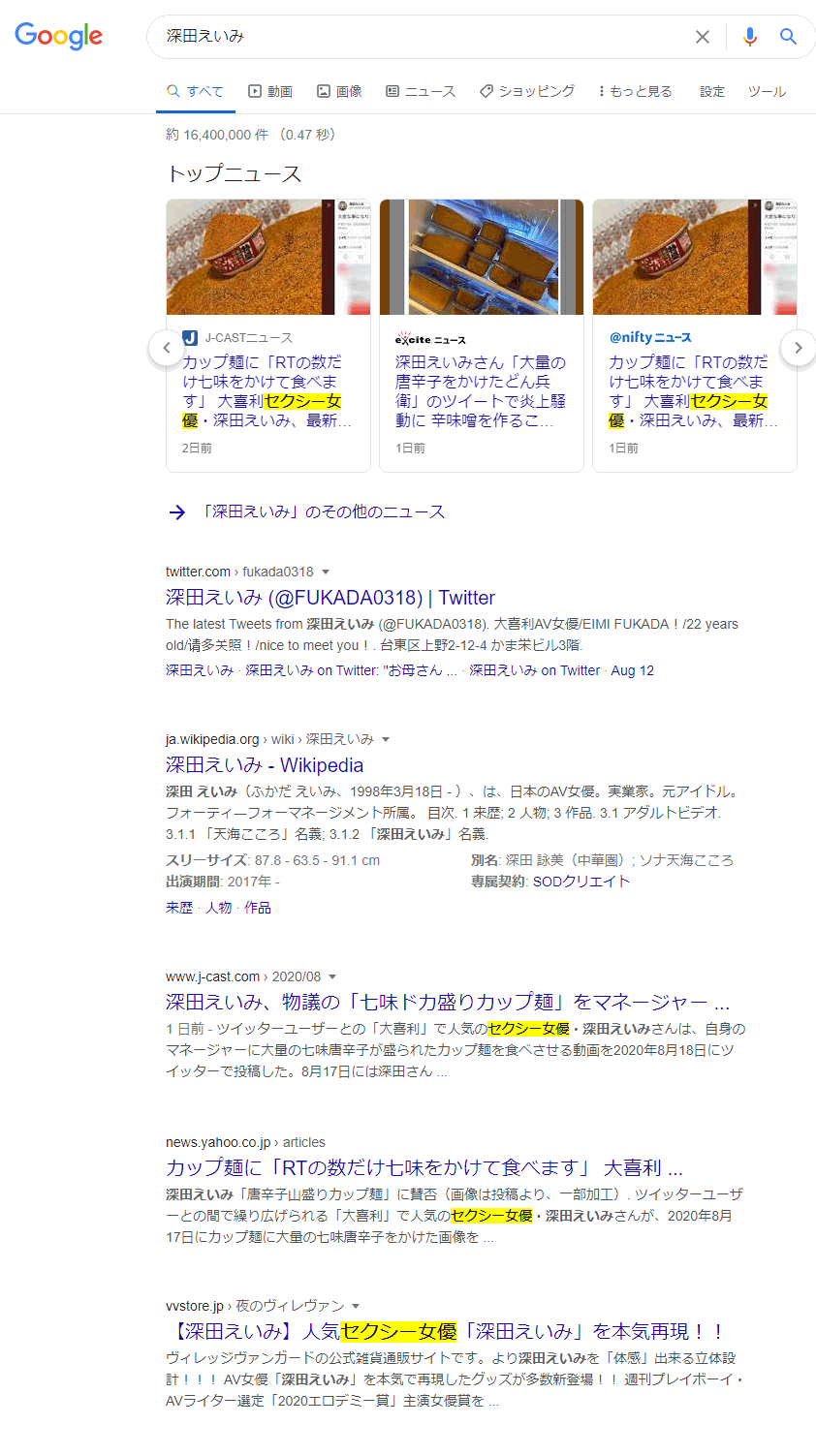Image resolution: width=816 pixels, height=1456 pixels.
Task: Click スリーサイズ: 87.8 - 63.5 - 91.1 cm text
Action: pos(272,860)
